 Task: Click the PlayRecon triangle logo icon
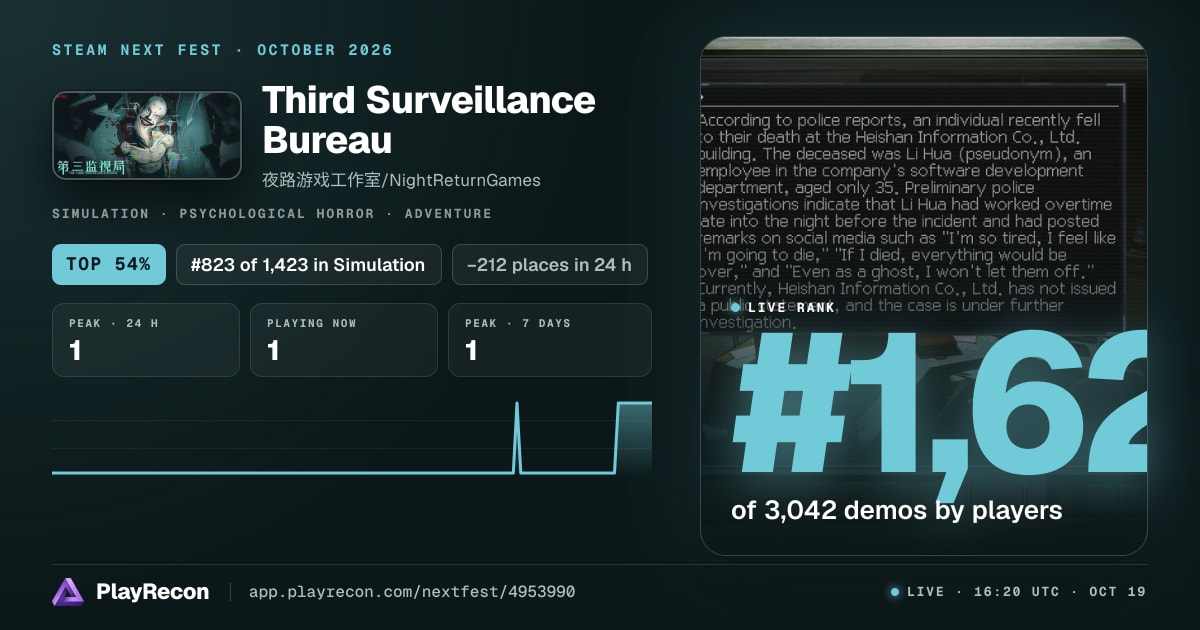[67, 592]
